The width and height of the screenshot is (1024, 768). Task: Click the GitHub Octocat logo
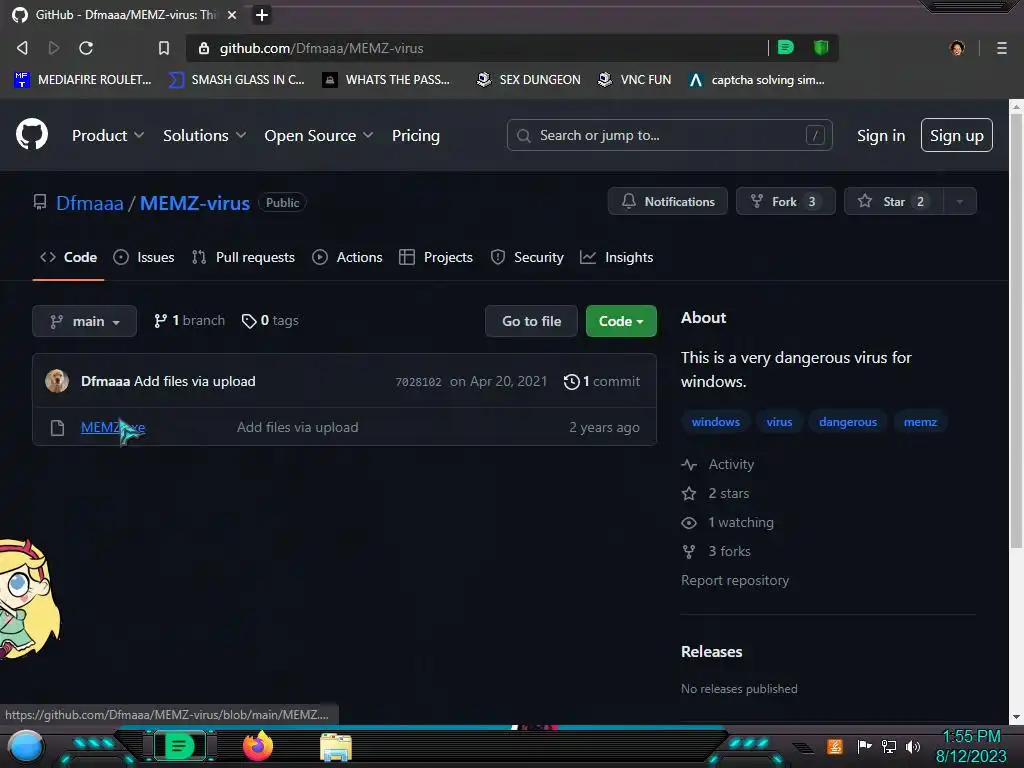pyautogui.click(x=31, y=135)
